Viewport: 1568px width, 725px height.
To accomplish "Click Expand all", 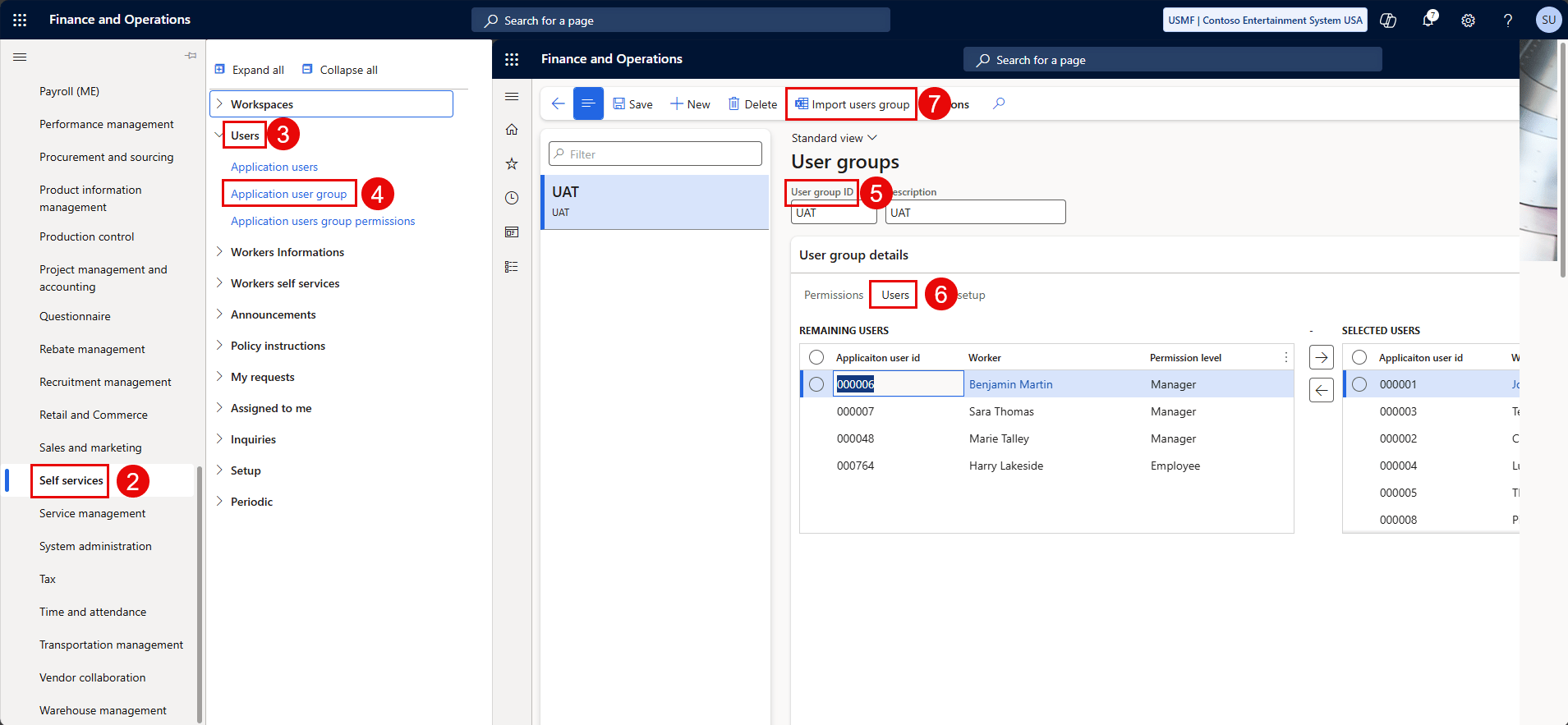I will [x=250, y=70].
